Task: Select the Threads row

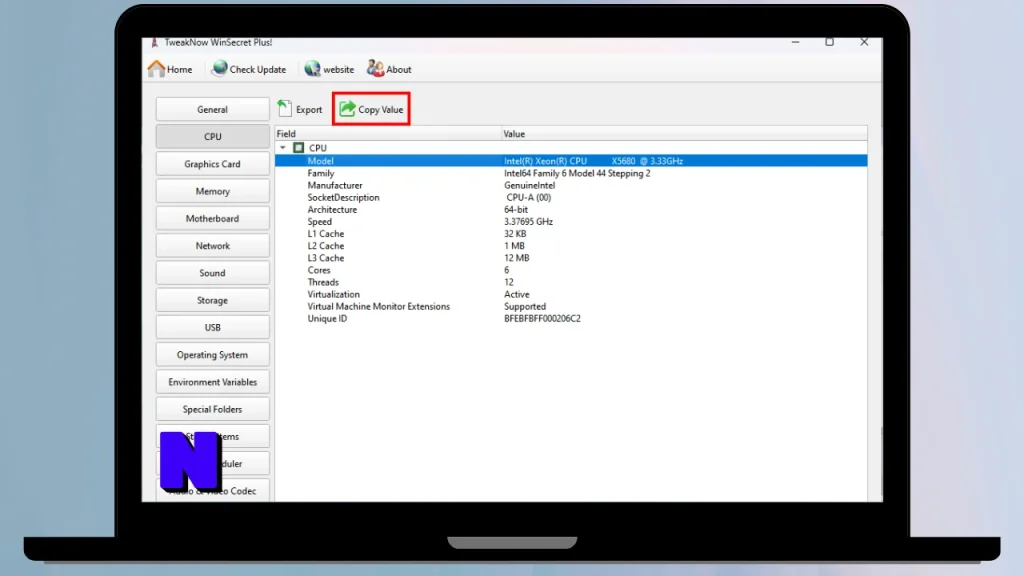Action: 571,282
